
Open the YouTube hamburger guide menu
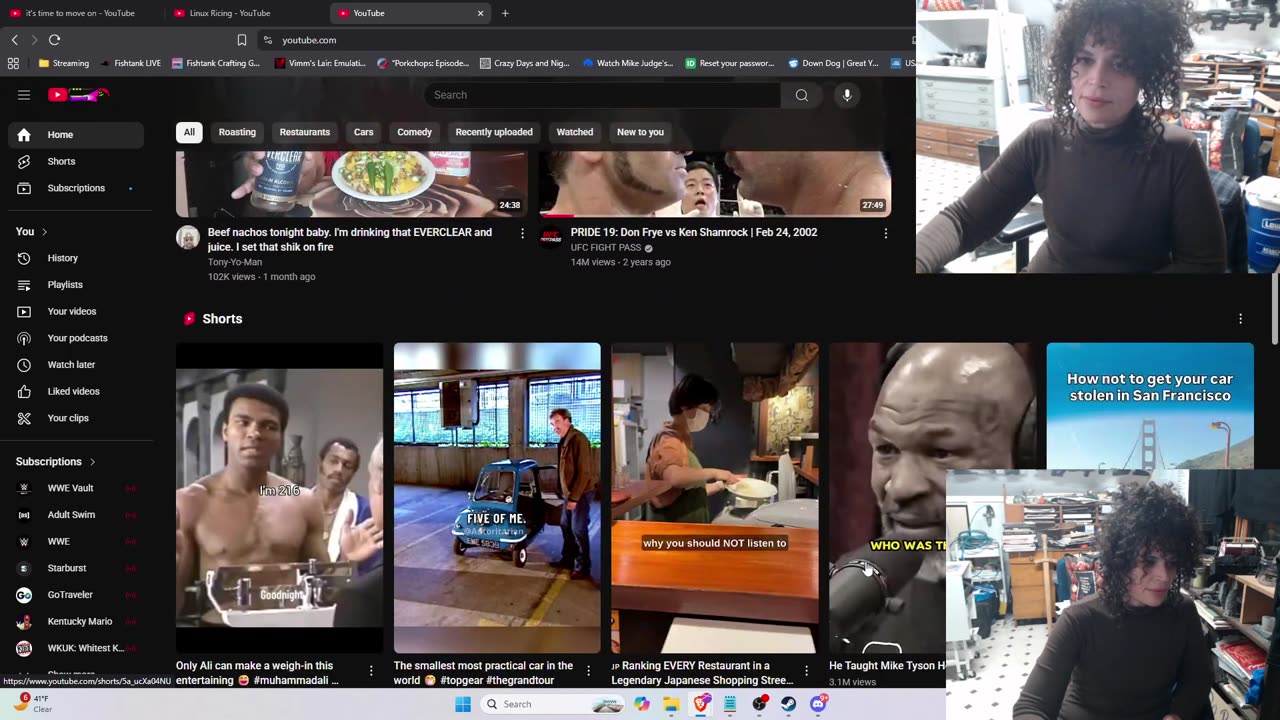click(x=24, y=95)
